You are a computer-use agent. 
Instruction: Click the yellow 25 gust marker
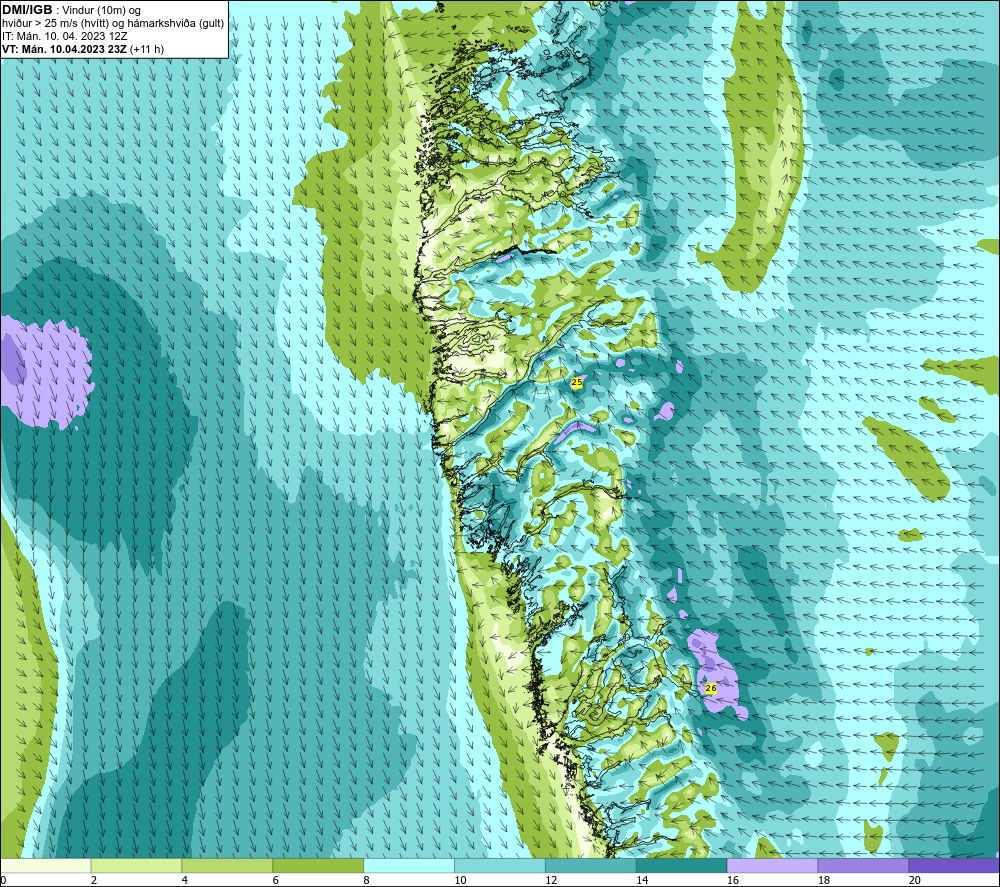coord(577,383)
